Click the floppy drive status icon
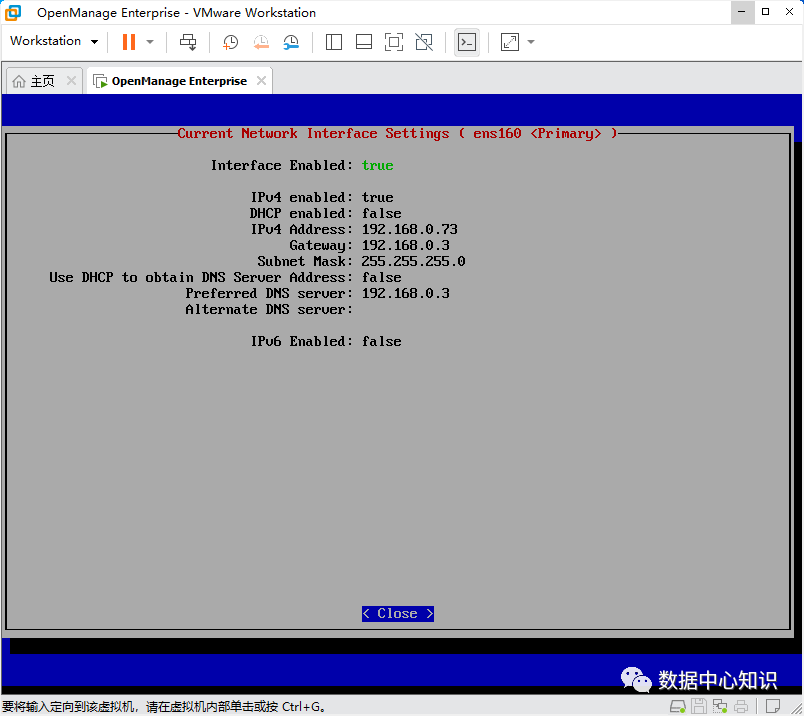 coord(698,706)
